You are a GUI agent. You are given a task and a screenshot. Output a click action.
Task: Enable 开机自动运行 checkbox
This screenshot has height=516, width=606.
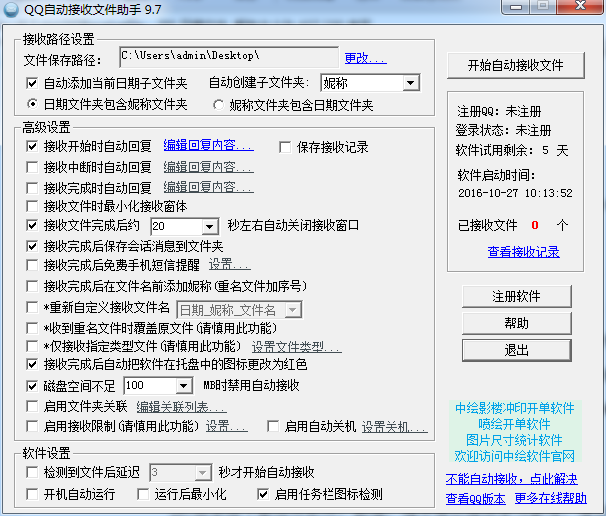pos(32,494)
